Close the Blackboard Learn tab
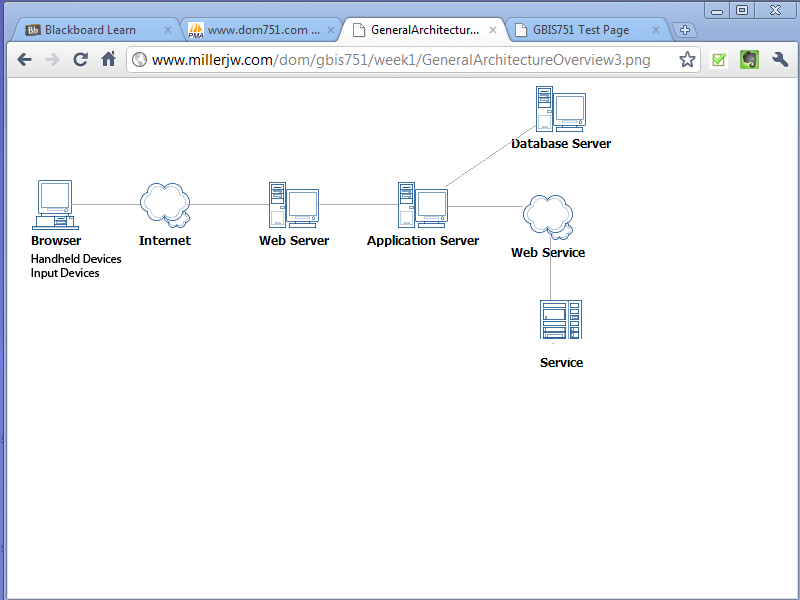Viewport: 800px width, 600px height. [x=168, y=30]
